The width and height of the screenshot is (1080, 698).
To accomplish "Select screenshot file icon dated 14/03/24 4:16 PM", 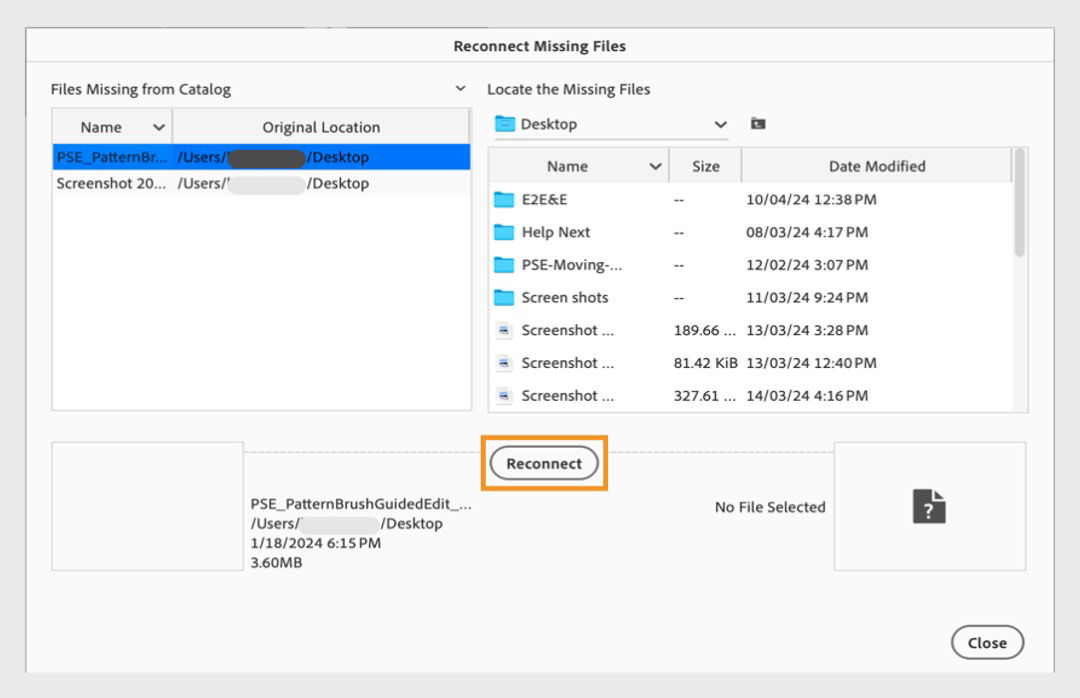I will click(x=504, y=396).
